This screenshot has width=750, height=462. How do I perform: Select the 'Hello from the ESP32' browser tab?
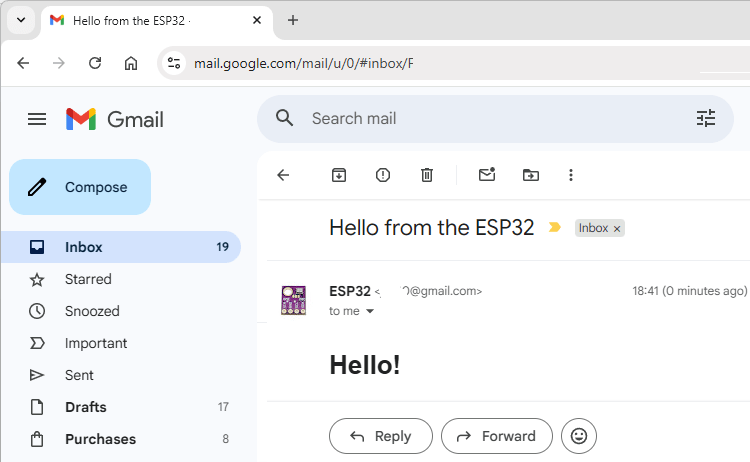pos(157,21)
